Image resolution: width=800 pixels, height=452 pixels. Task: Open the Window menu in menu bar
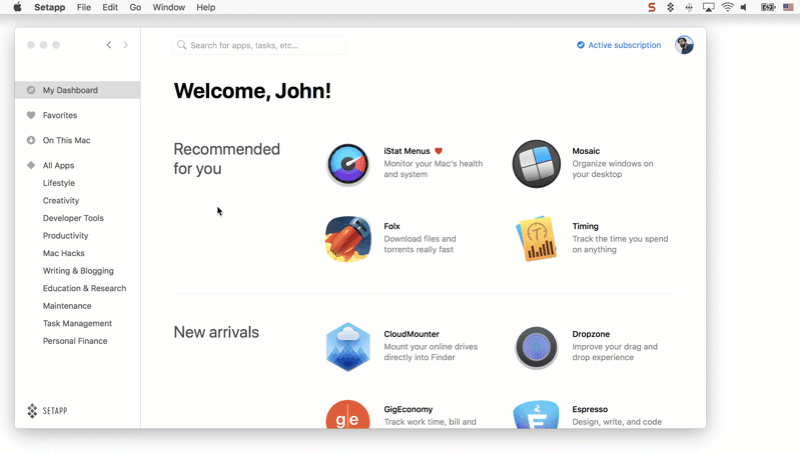click(168, 7)
